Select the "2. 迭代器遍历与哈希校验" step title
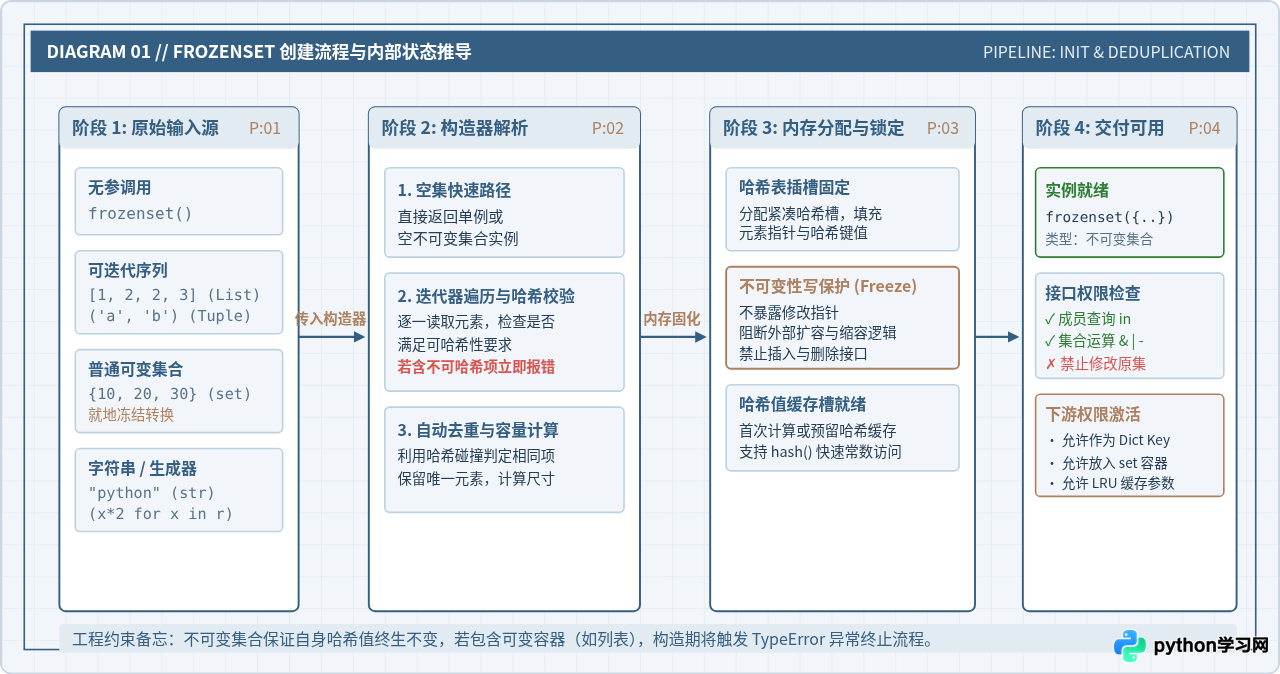 486,297
